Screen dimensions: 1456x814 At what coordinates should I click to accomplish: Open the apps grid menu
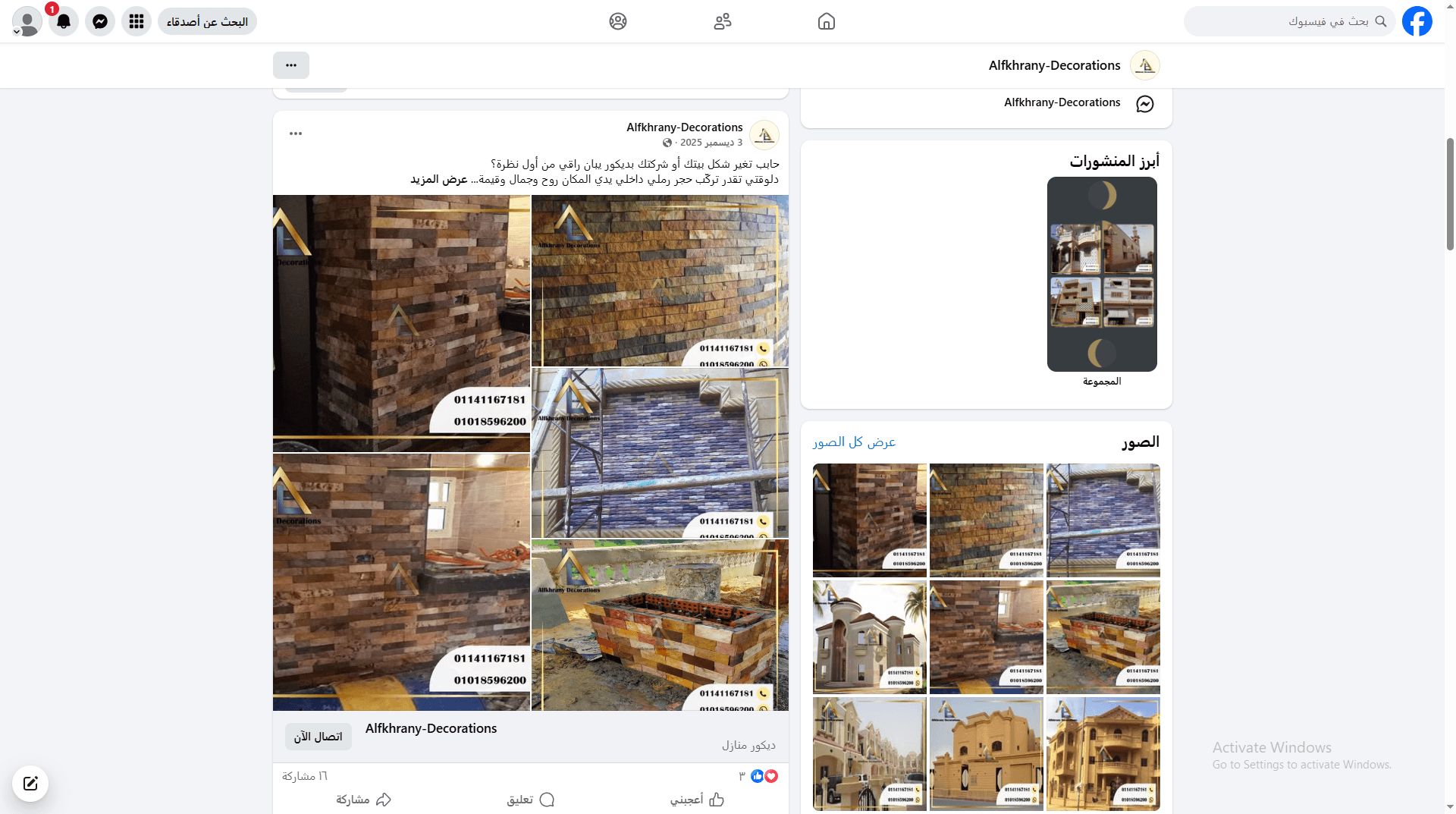136,21
